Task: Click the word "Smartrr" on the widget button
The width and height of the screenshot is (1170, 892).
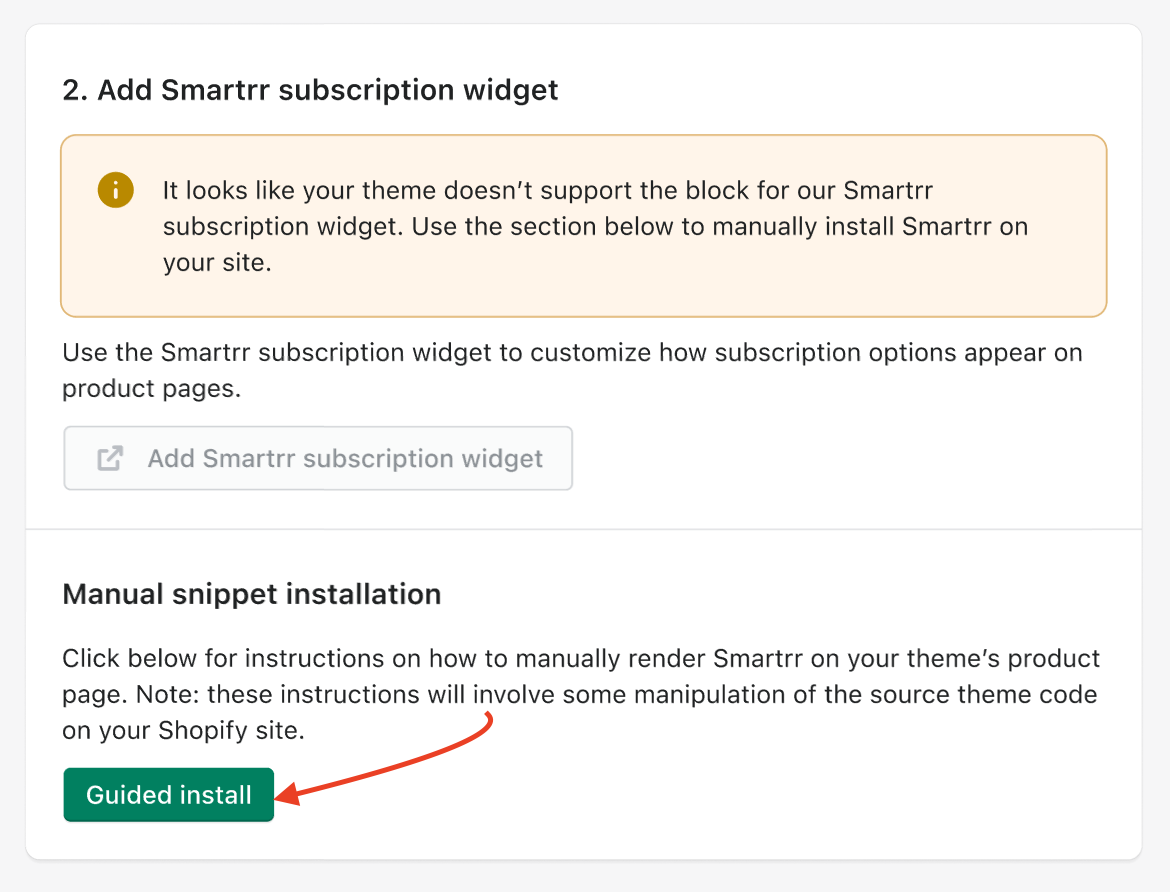Action: (x=249, y=459)
